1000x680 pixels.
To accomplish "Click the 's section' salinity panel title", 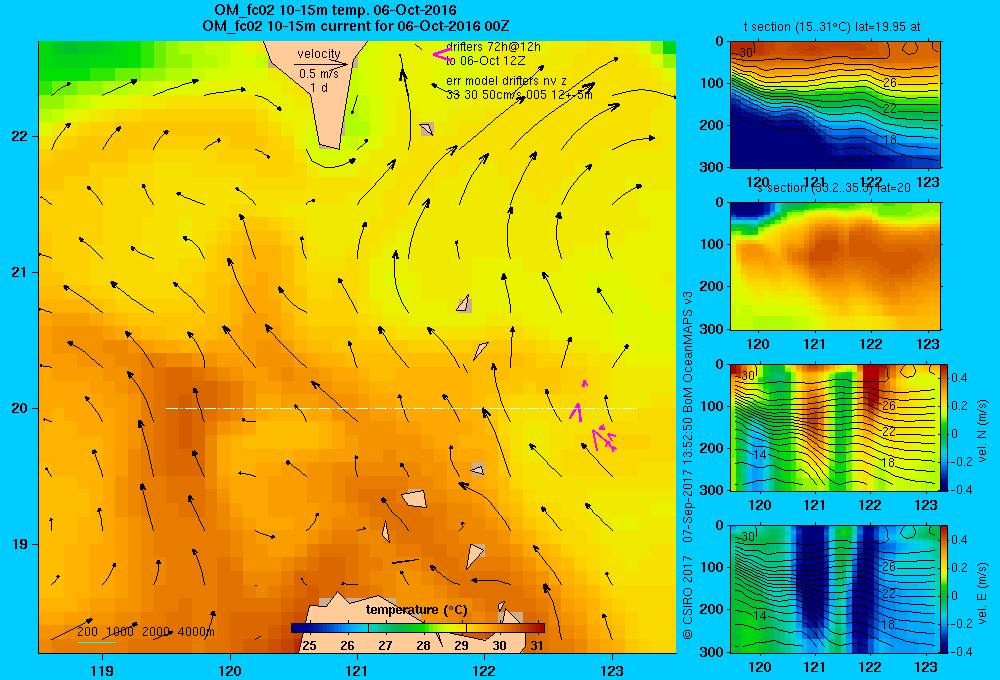I will click(x=834, y=188).
